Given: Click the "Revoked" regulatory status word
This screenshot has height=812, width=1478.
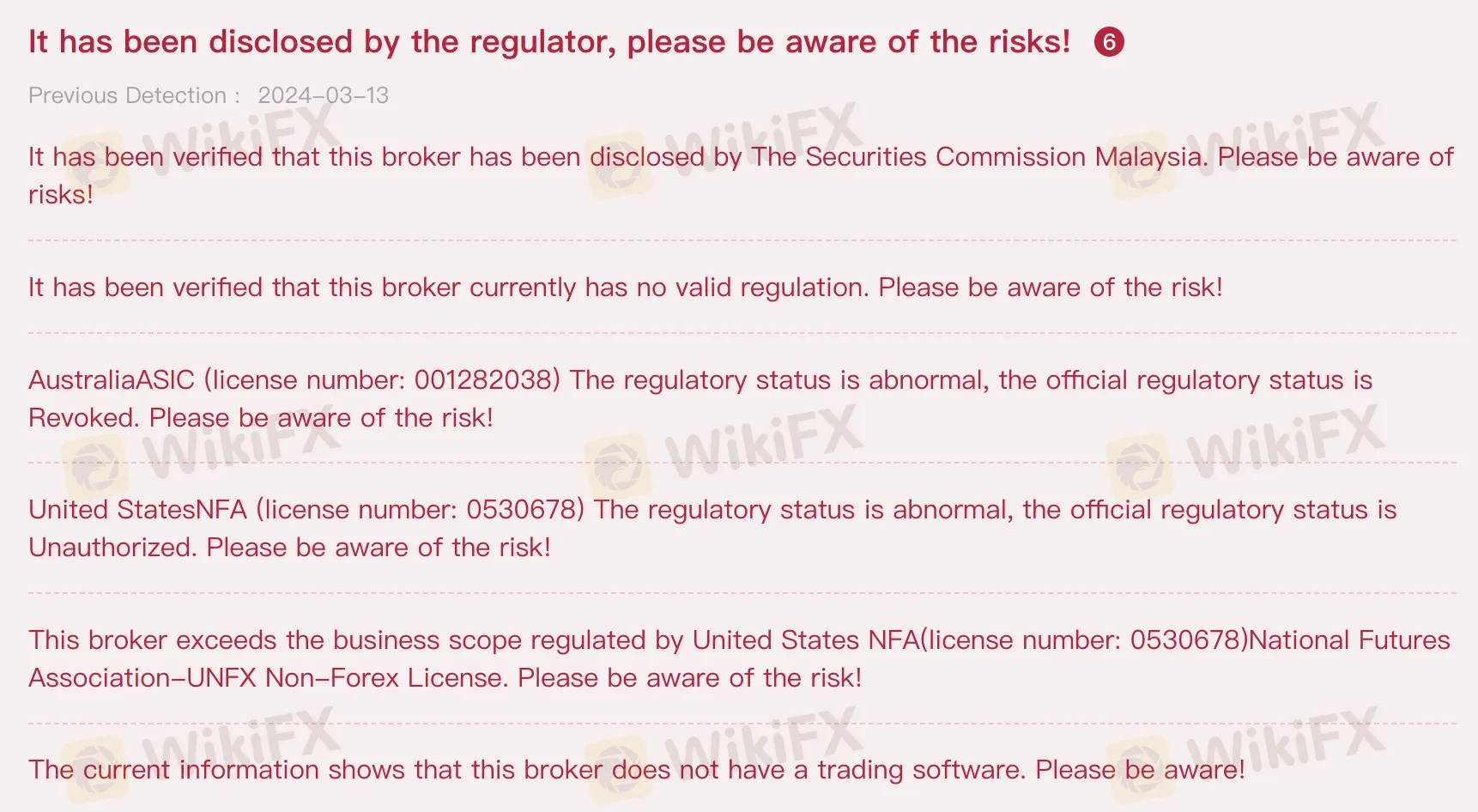Looking at the screenshot, I should [x=83, y=418].
